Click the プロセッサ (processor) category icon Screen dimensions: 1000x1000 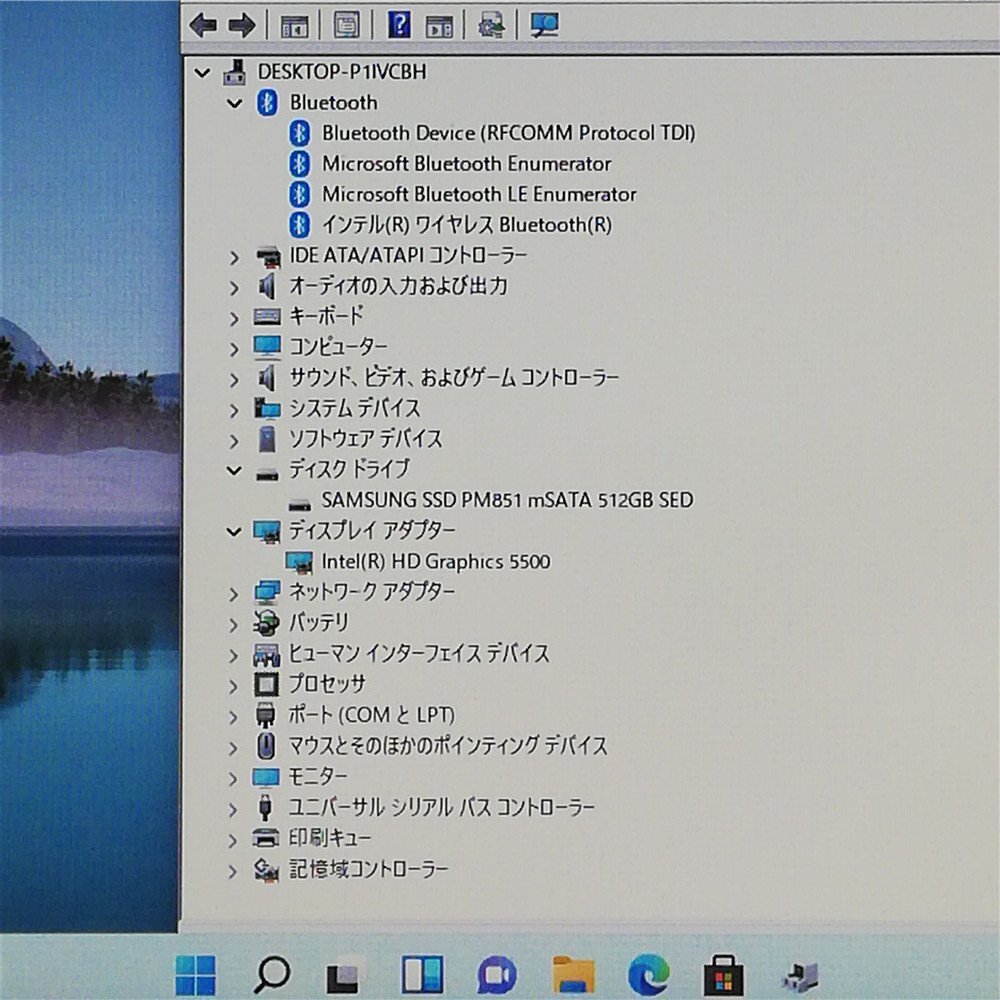coord(266,684)
